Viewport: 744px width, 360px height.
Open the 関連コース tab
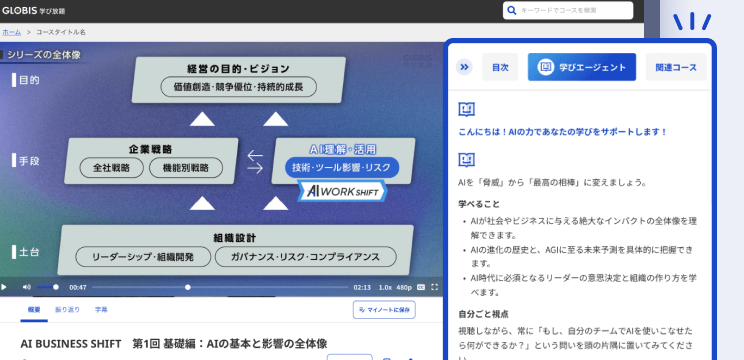coord(676,67)
